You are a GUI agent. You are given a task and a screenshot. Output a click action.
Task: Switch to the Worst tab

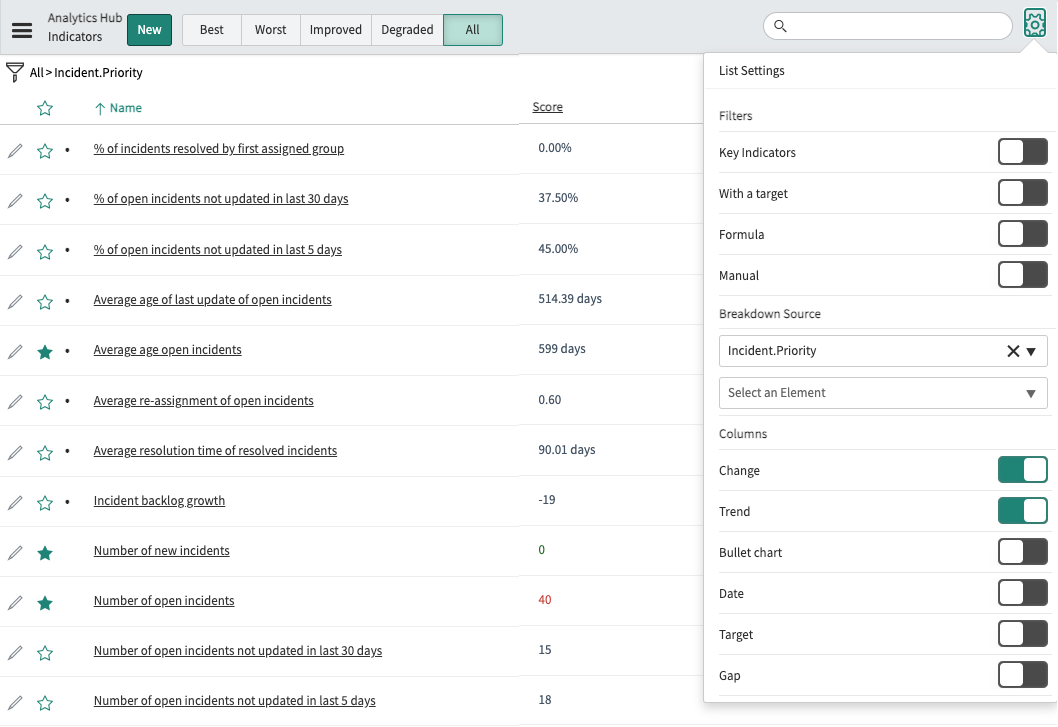[271, 30]
